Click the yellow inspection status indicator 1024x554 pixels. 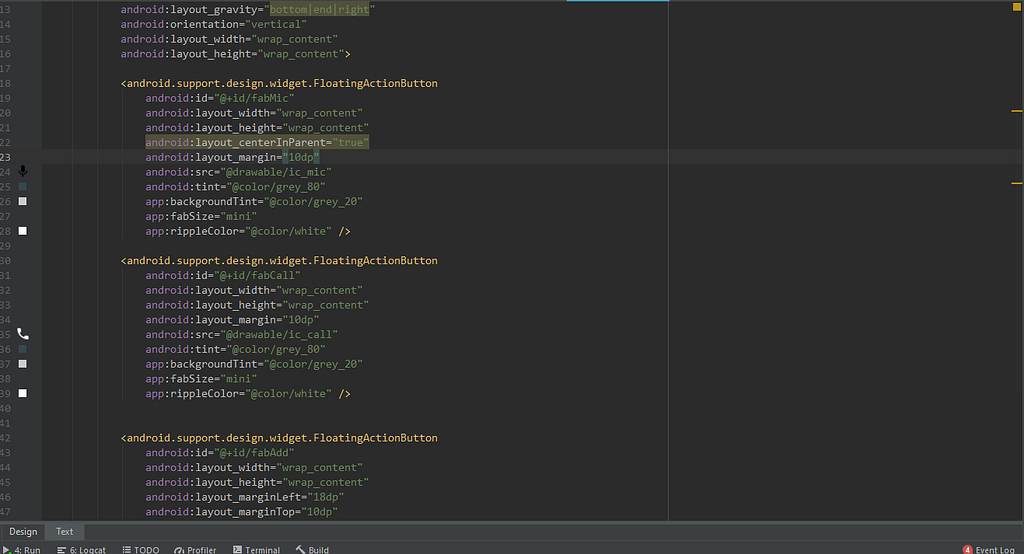[1016, 7]
